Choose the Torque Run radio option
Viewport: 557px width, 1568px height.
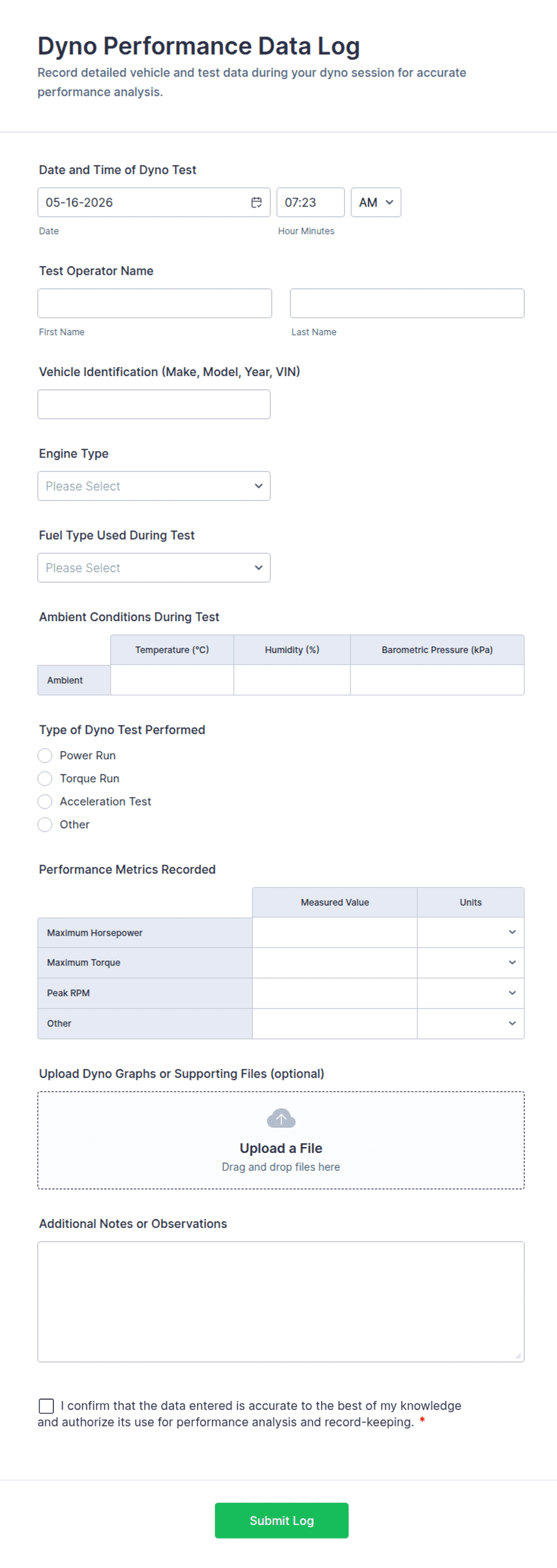(x=45, y=779)
